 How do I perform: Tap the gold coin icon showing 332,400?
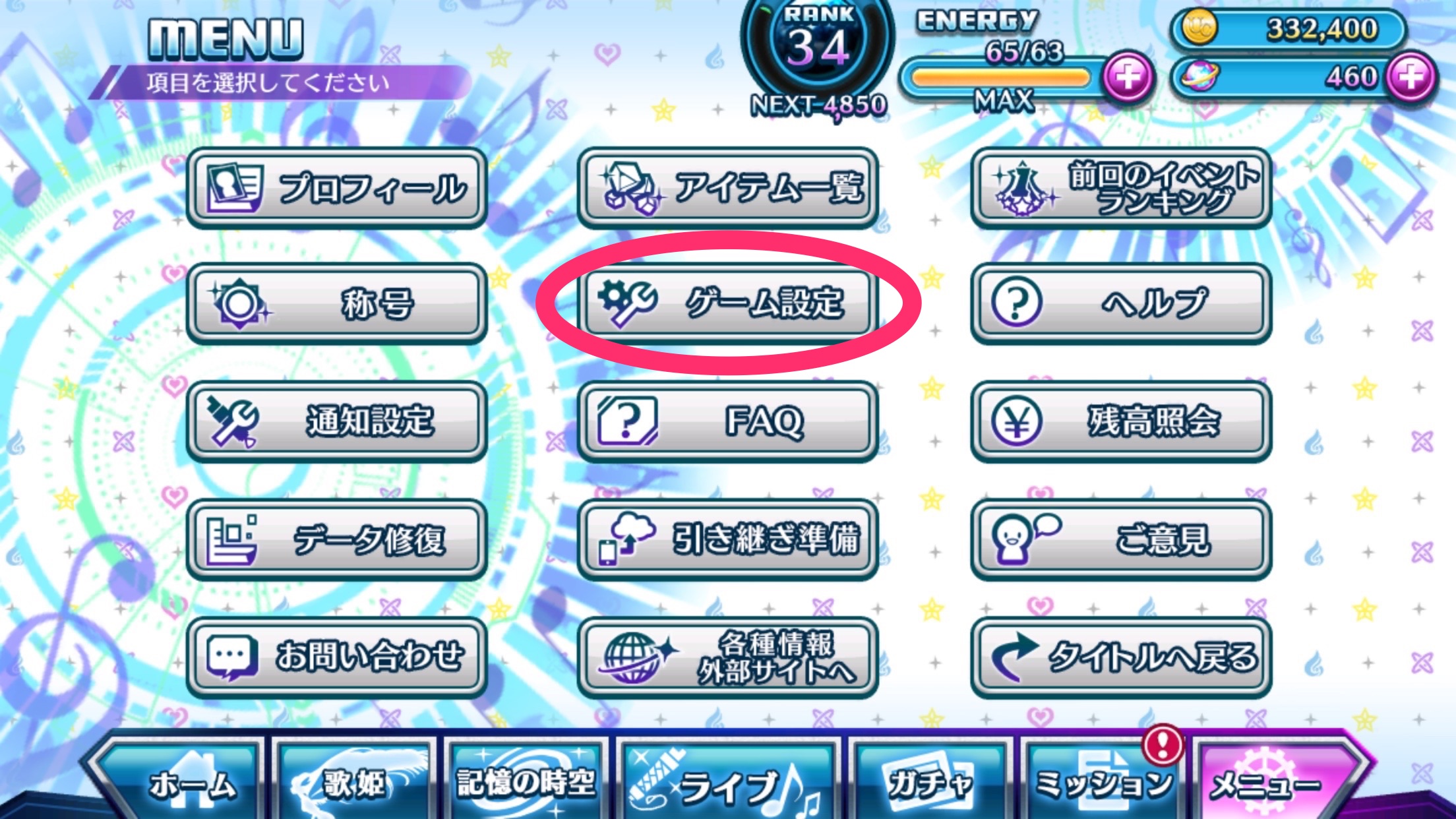(x=1199, y=29)
